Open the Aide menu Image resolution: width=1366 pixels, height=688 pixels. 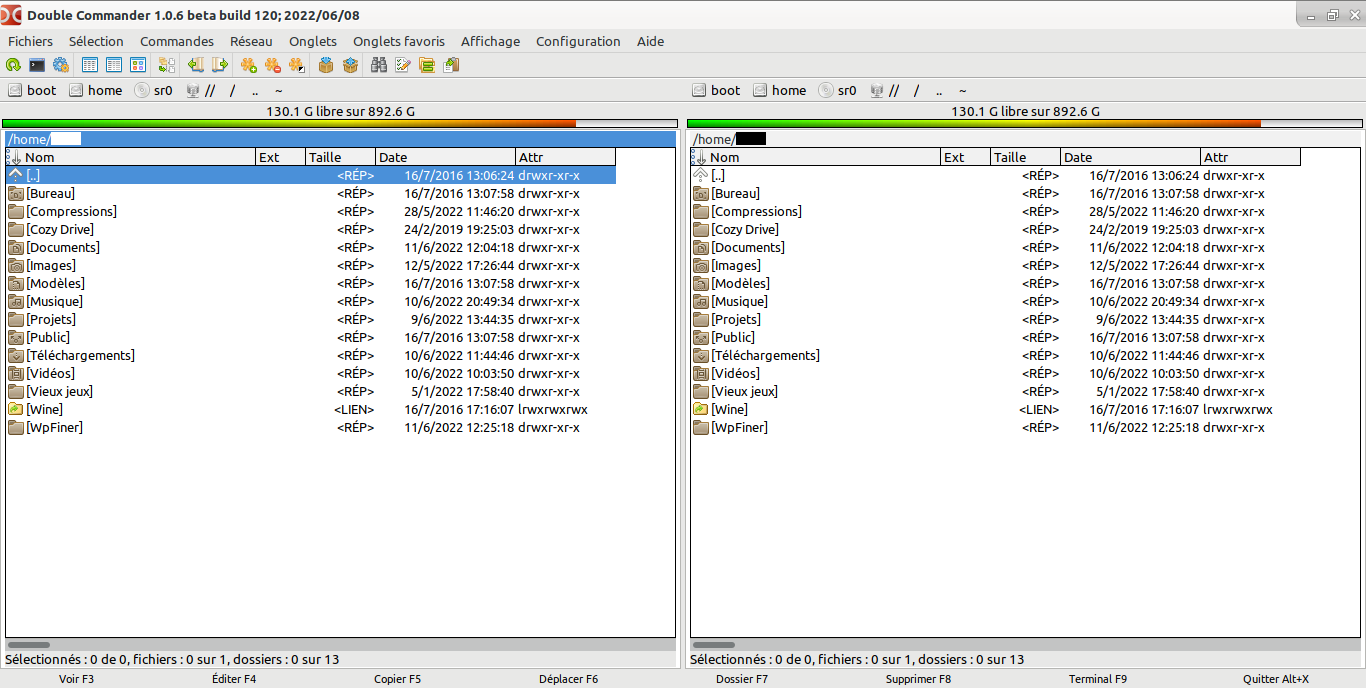[650, 41]
